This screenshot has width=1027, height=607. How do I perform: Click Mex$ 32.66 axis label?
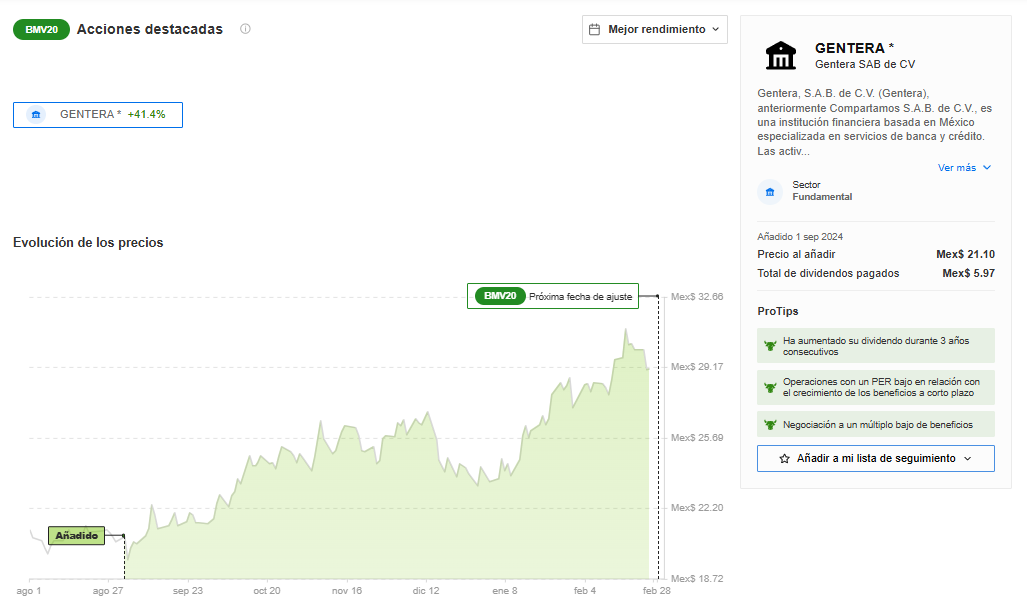coord(697,297)
